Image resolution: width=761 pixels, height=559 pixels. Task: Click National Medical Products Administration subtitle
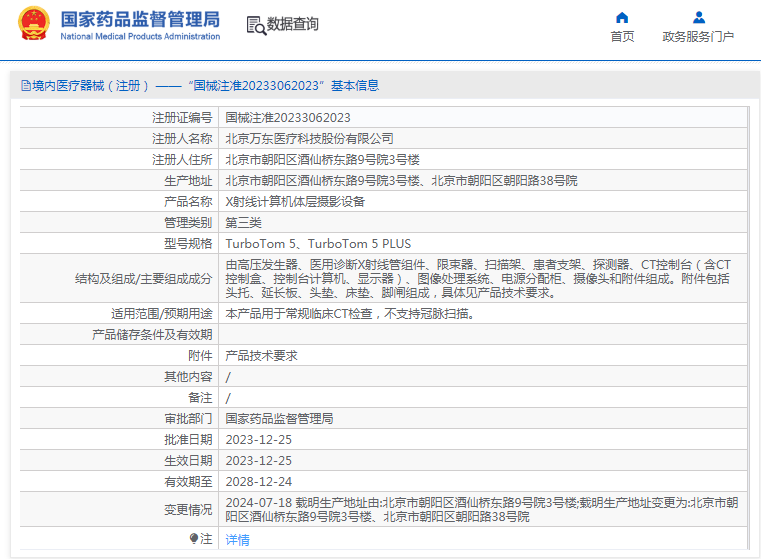point(140,36)
